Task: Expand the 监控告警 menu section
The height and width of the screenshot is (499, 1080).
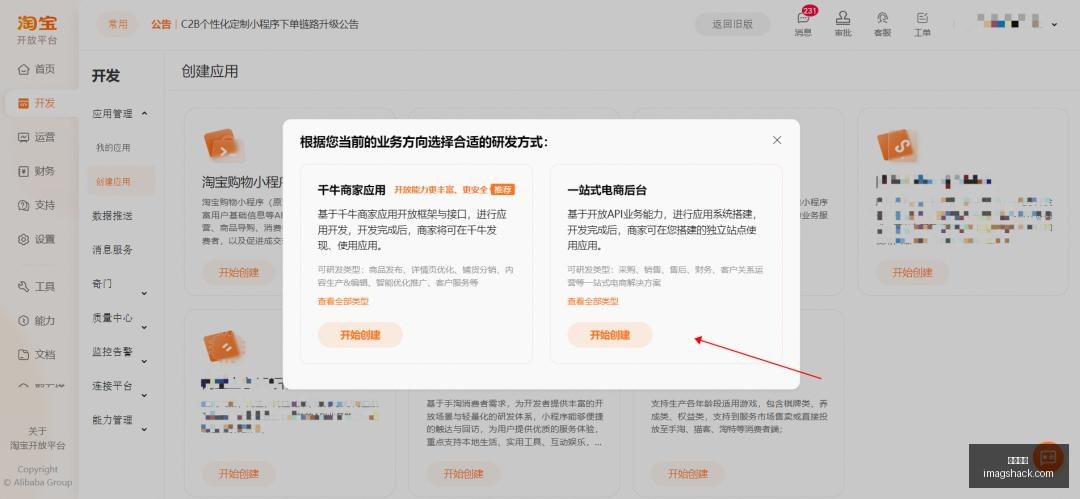Action: pos(121,352)
